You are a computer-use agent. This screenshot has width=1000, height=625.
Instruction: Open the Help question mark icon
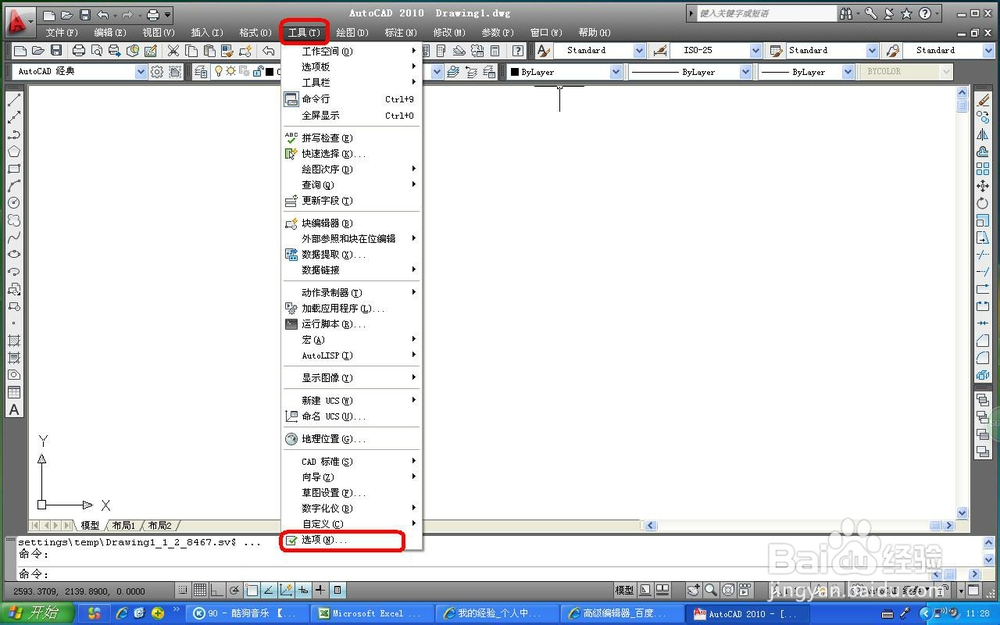(x=518, y=50)
